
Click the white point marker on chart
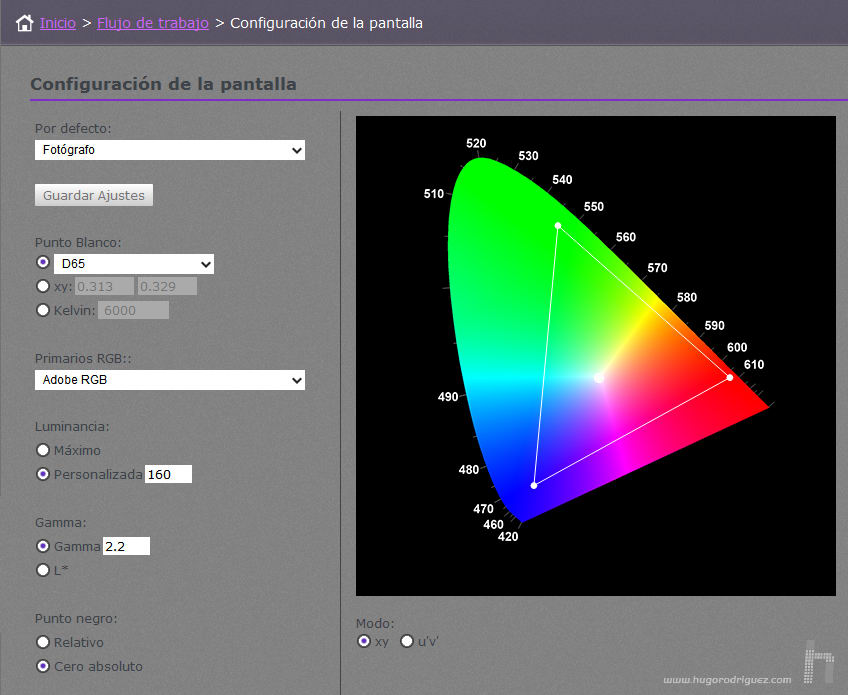click(x=599, y=378)
